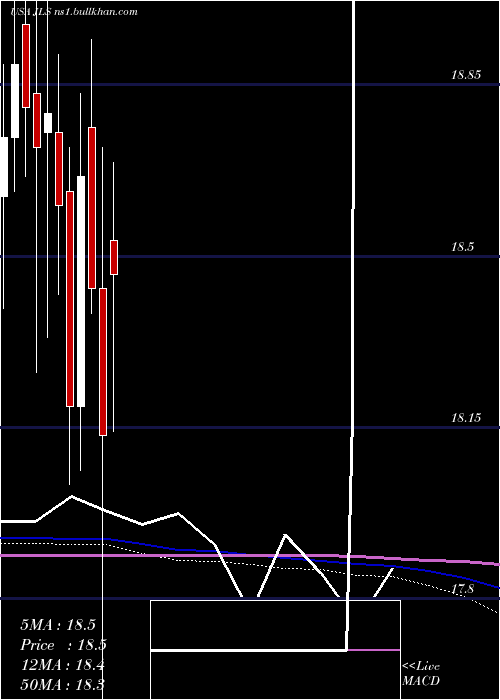The height and width of the screenshot is (700, 500).
Task: Click the 12MA : 18.4 legend text
Action: click(62, 665)
